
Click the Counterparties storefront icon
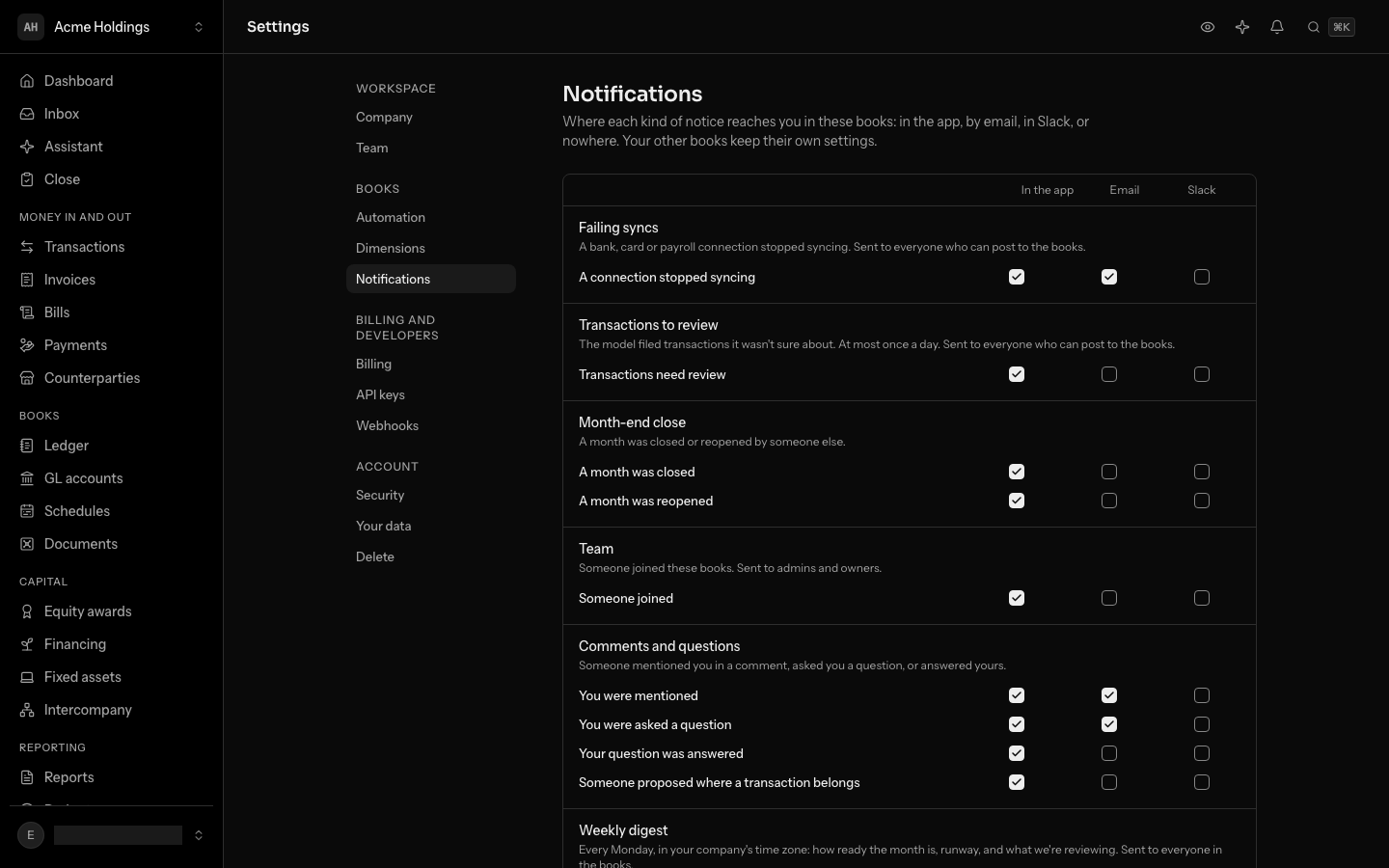pyautogui.click(x=27, y=378)
